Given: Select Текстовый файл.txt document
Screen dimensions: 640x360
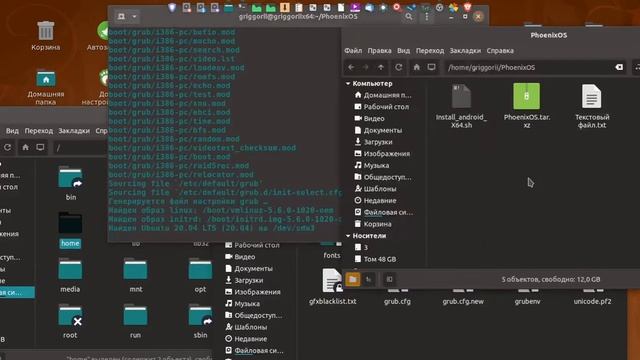Looking at the screenshot, I should coord(592,106).
